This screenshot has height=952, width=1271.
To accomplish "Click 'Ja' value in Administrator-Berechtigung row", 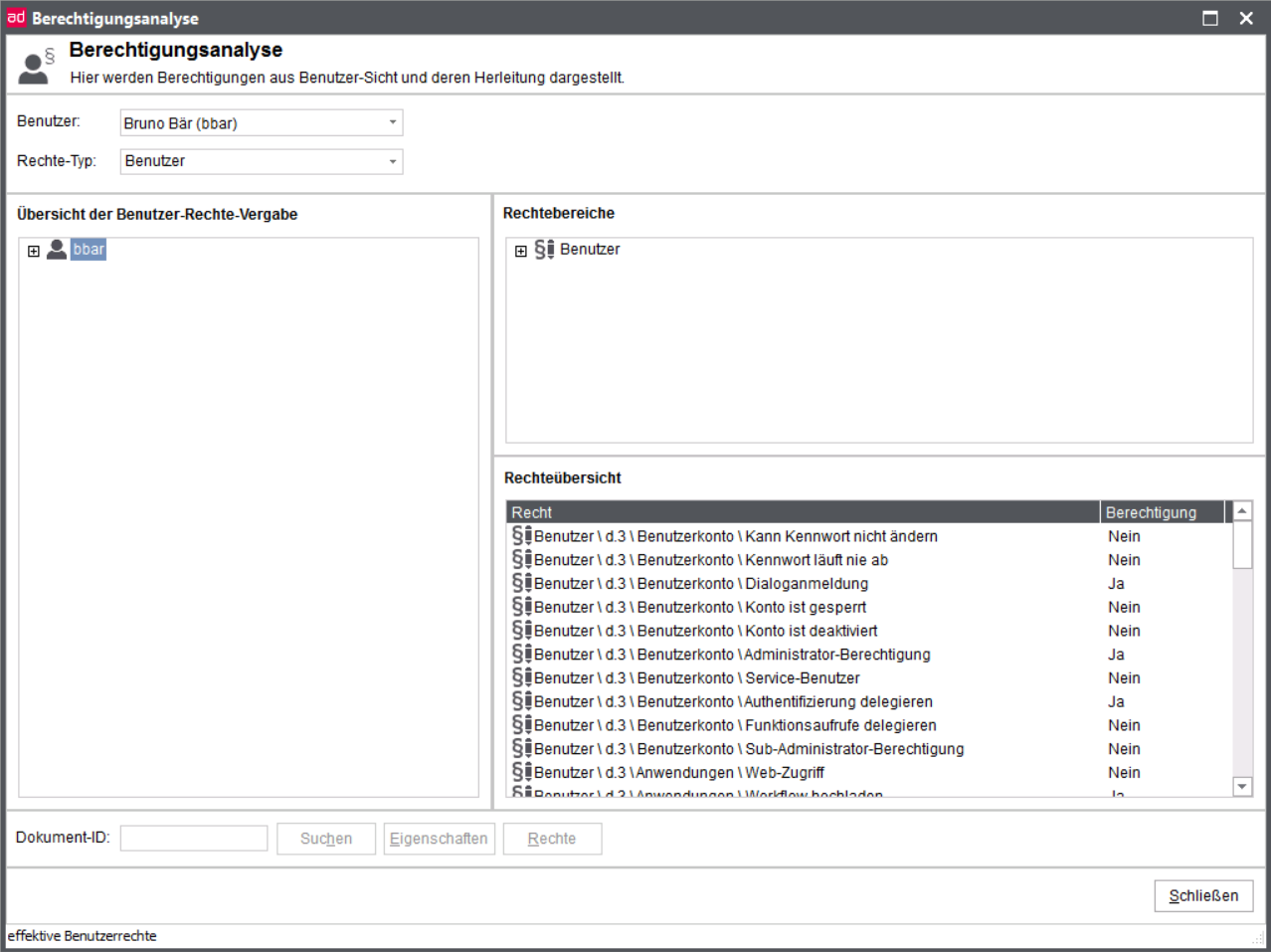I will point(1116,655).
